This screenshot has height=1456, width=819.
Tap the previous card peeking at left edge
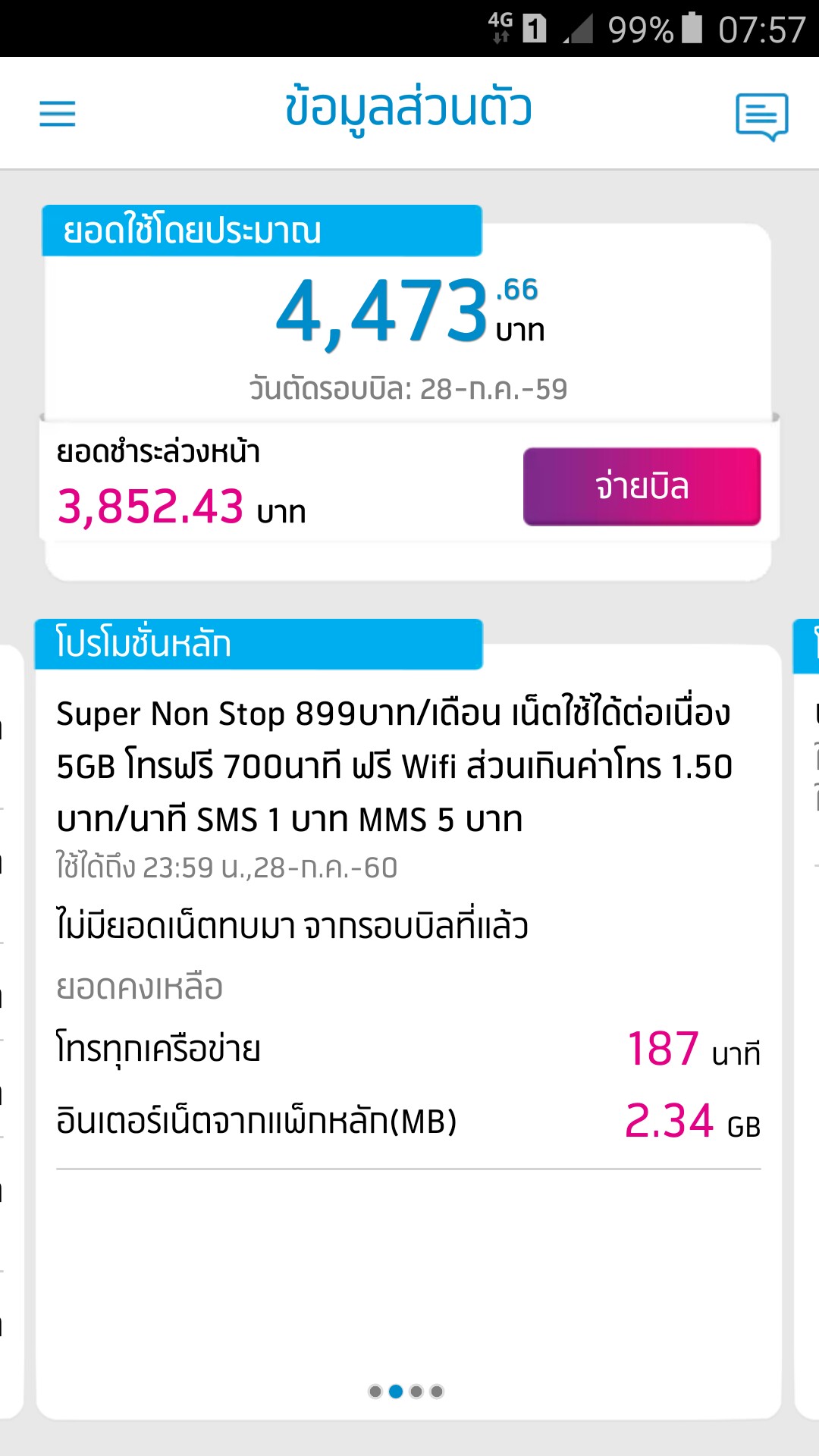pos(11,986)
